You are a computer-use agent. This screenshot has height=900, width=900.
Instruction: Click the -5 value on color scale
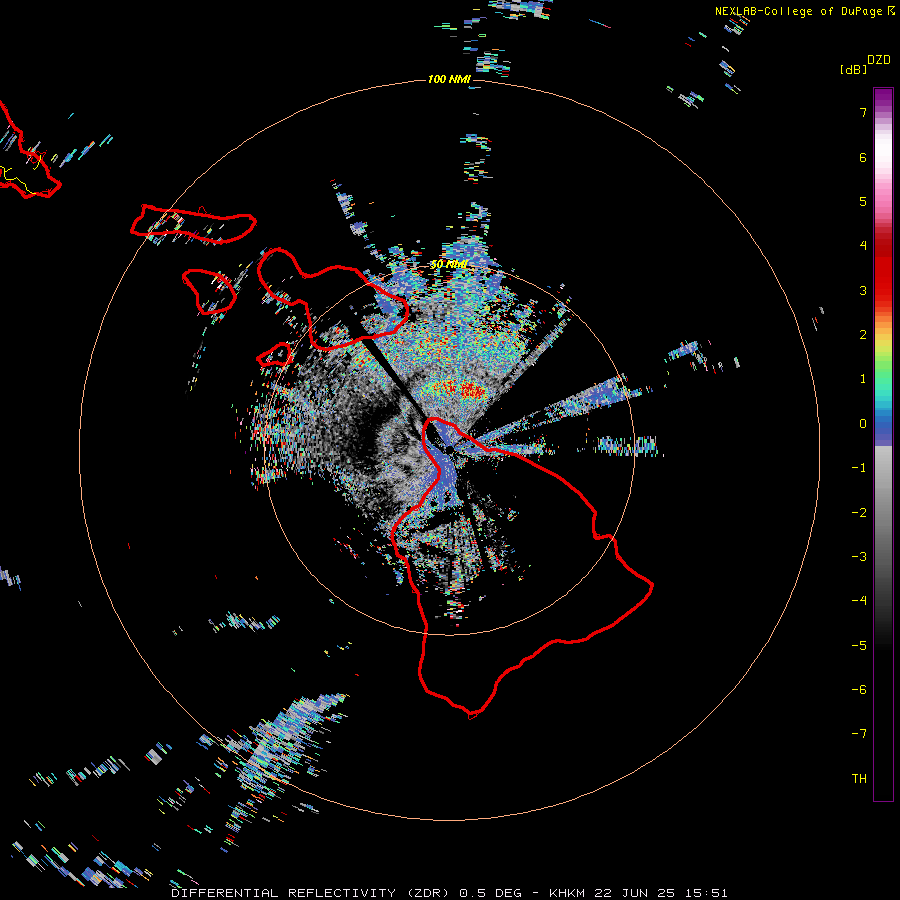tap(859, 646)
